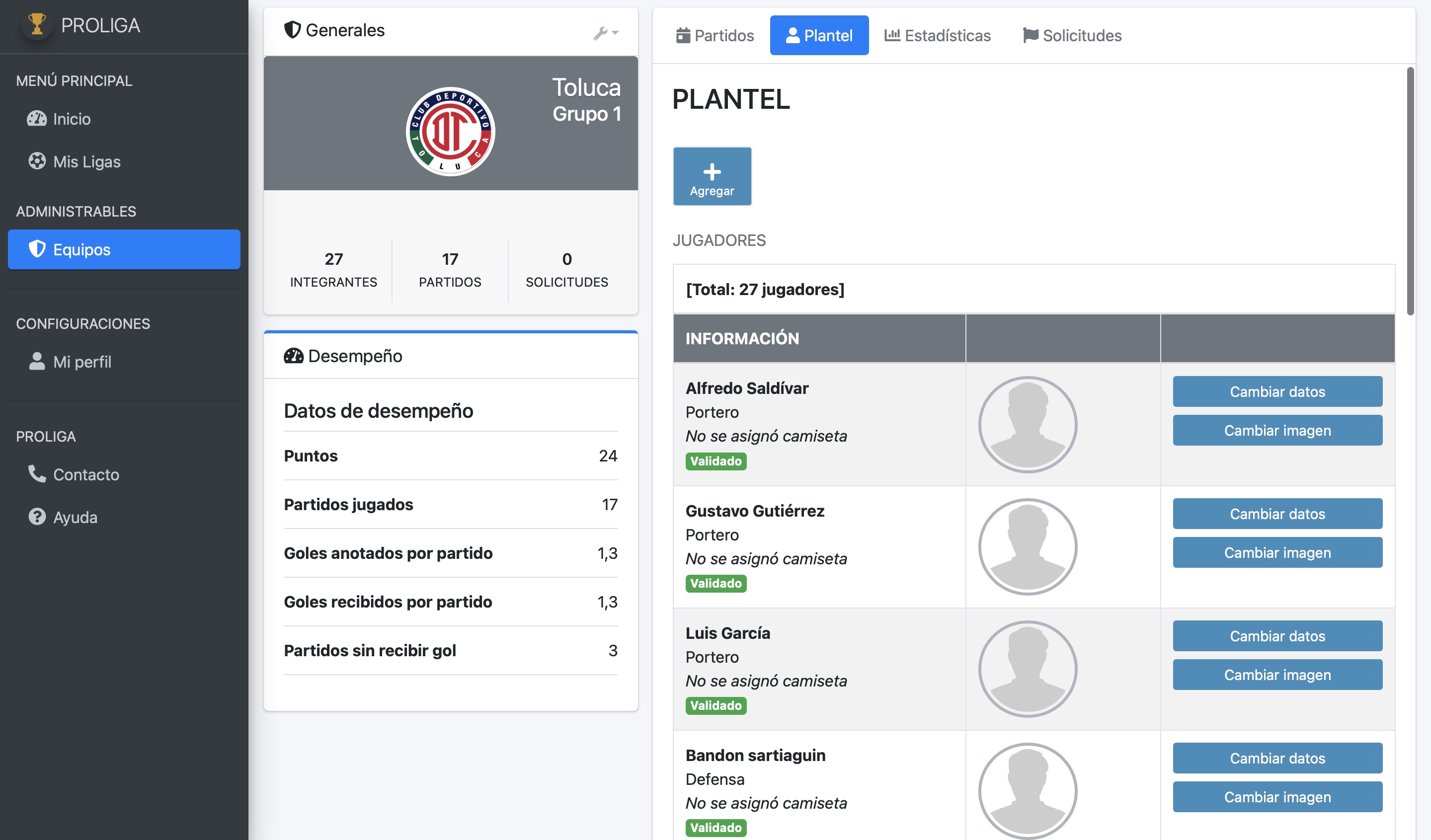The height and width of the screenshot is (840, 1431).
Task: Click Partidos sin recibir gol row
Action: (450, 650)
